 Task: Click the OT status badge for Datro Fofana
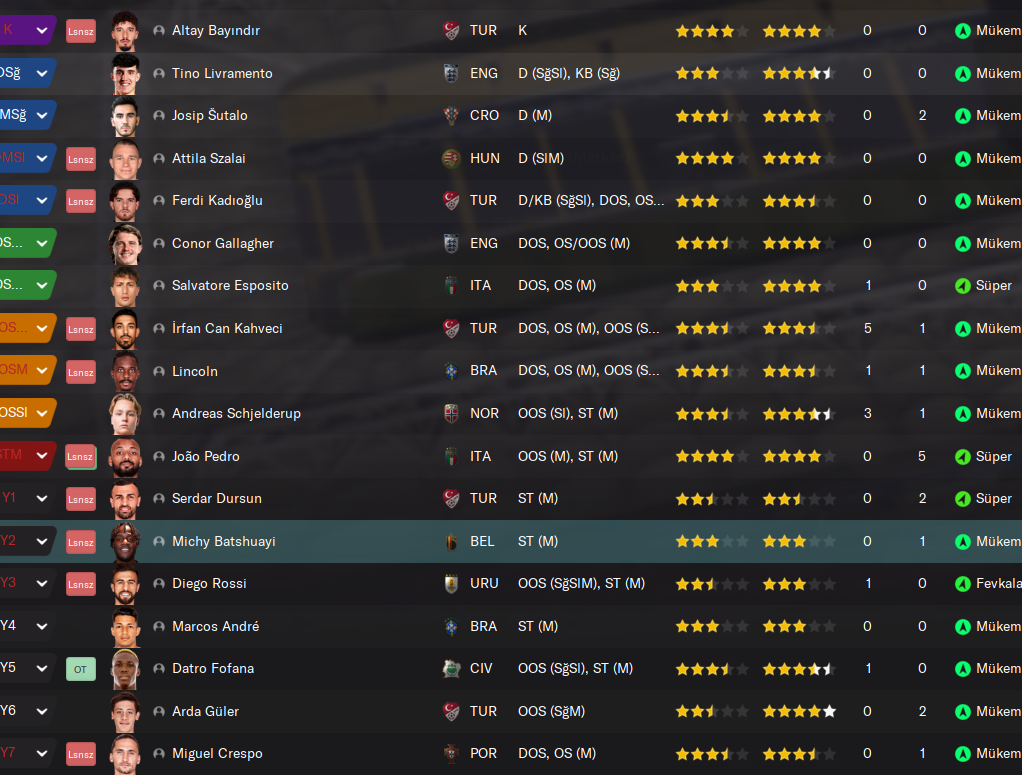pos(81,669)
